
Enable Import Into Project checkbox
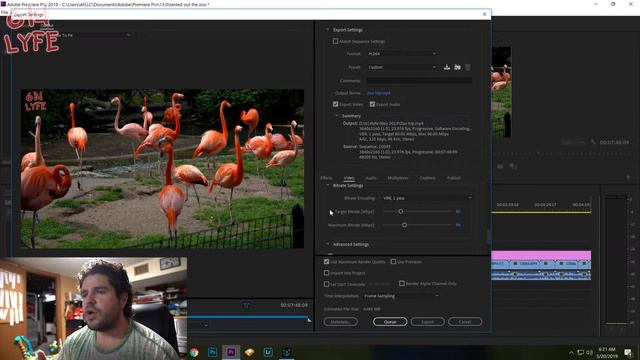tap(327, 273)
